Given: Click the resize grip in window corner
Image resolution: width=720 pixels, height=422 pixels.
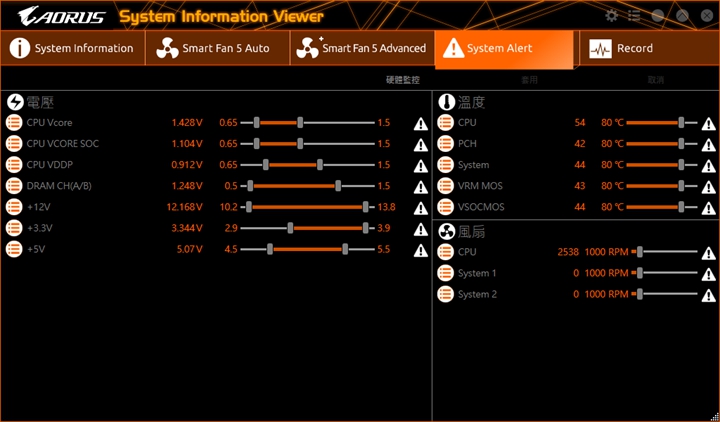Looking at the screenshot, I should pyautogui.click(x=715, y=417).
